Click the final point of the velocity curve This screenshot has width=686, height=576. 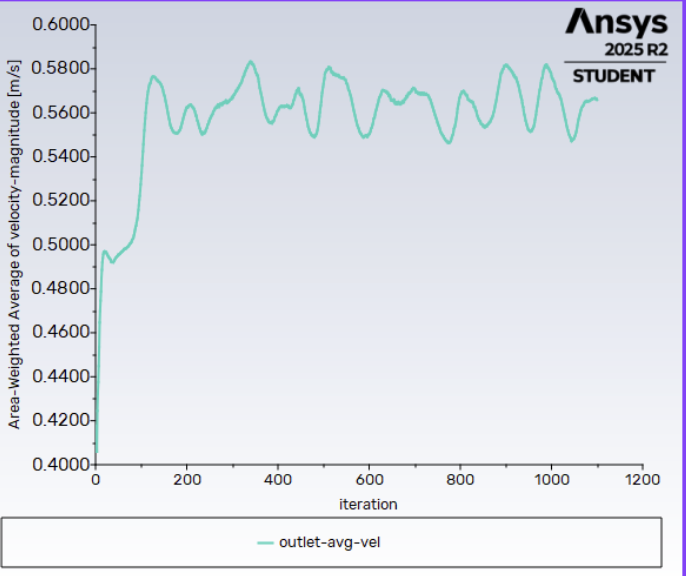pyautogui.click(x=597, y=99)
